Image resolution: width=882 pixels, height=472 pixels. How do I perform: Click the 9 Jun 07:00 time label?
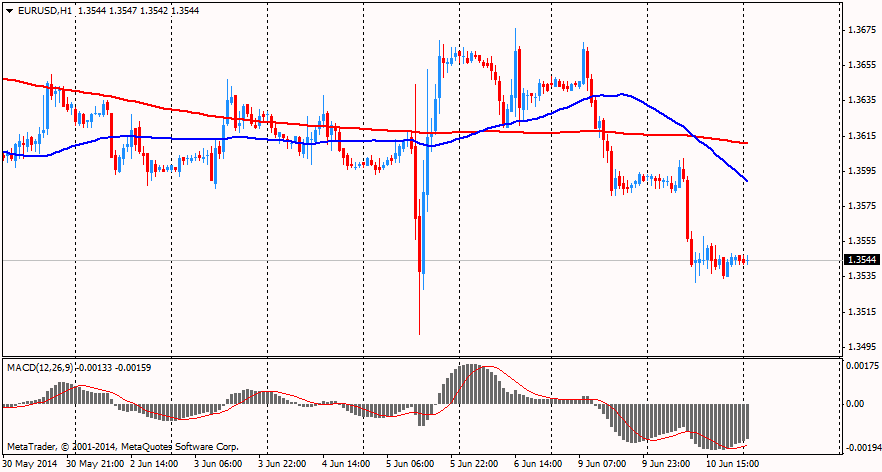click(603, 464)
